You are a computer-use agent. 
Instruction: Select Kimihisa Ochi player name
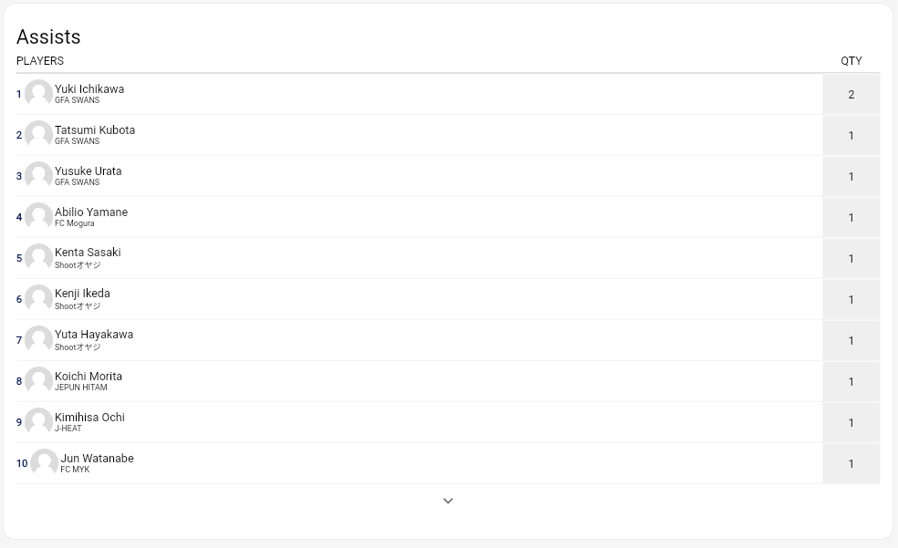pos(89,417)
